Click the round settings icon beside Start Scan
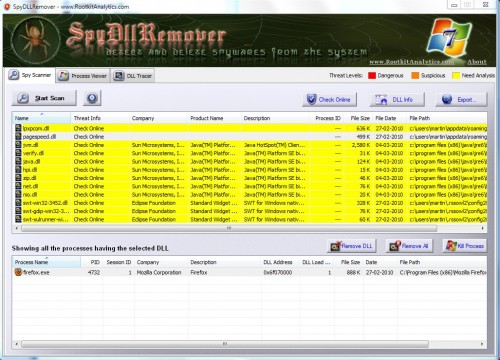Screen dimensions: 500x360 point(92,98)
